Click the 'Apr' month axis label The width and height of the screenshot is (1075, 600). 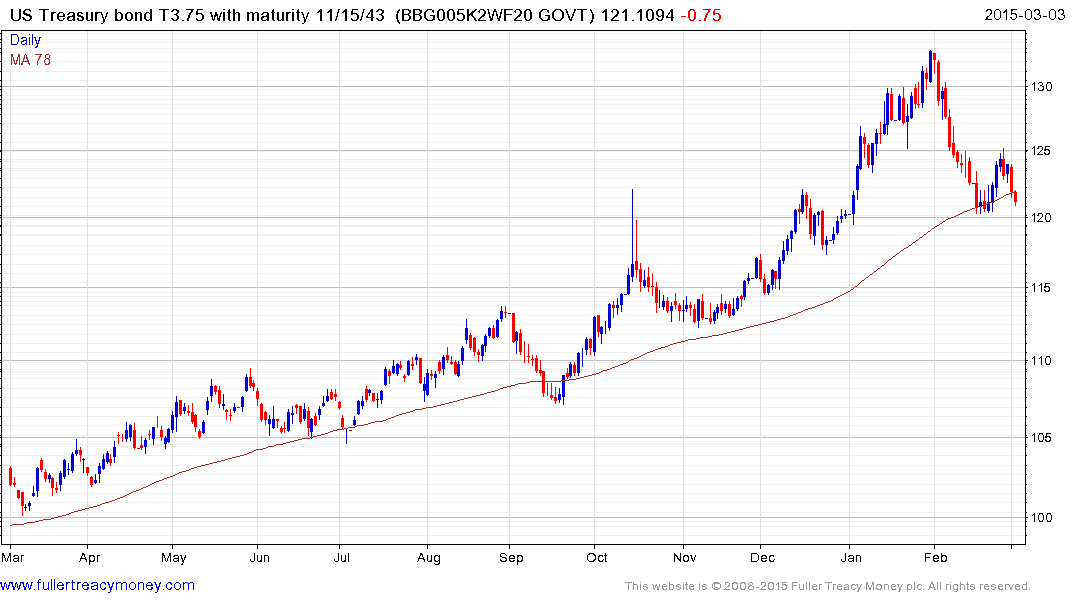[x=89, y=557]
